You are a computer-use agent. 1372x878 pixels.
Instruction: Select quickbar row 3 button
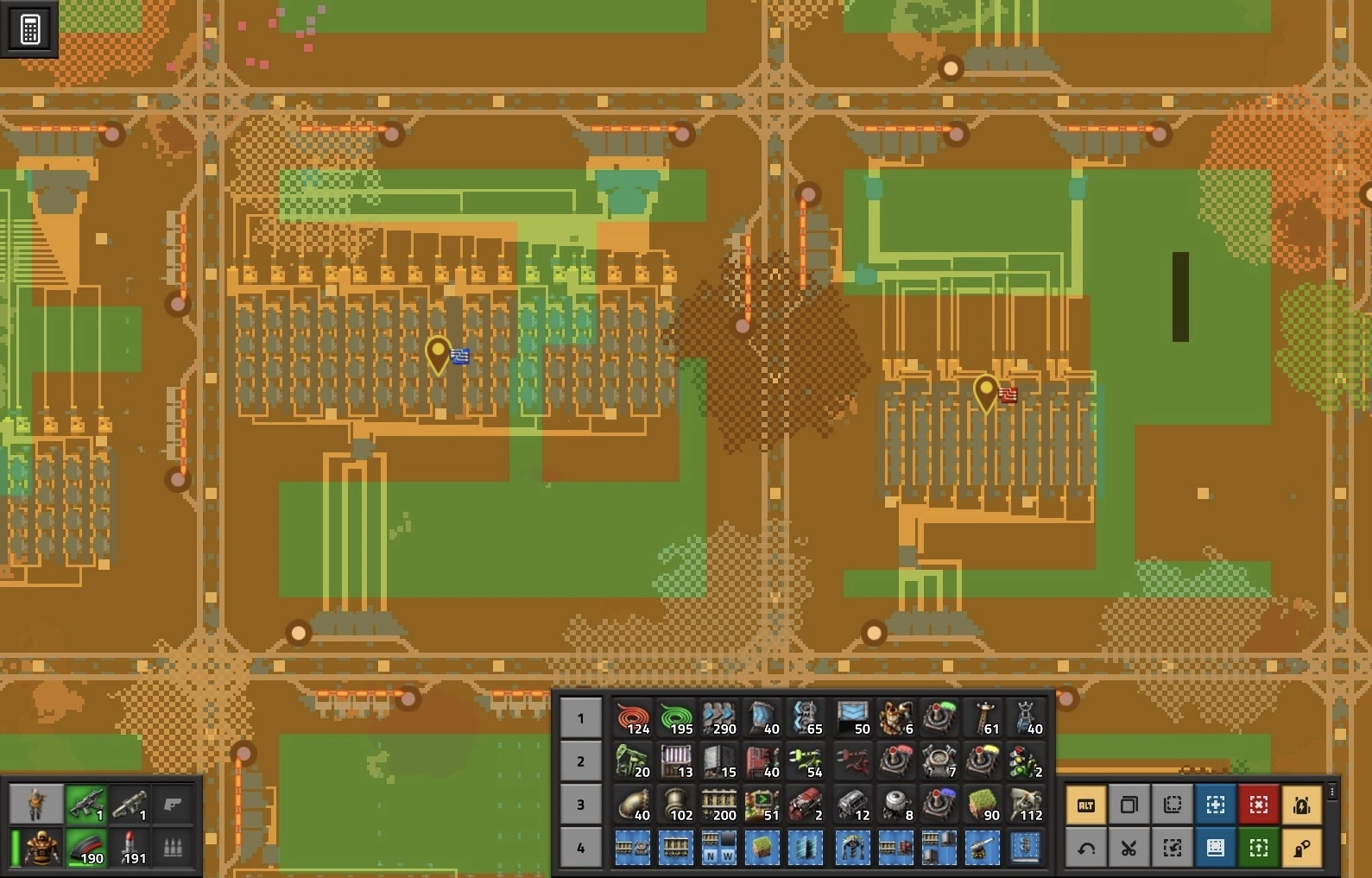(580, 805)
